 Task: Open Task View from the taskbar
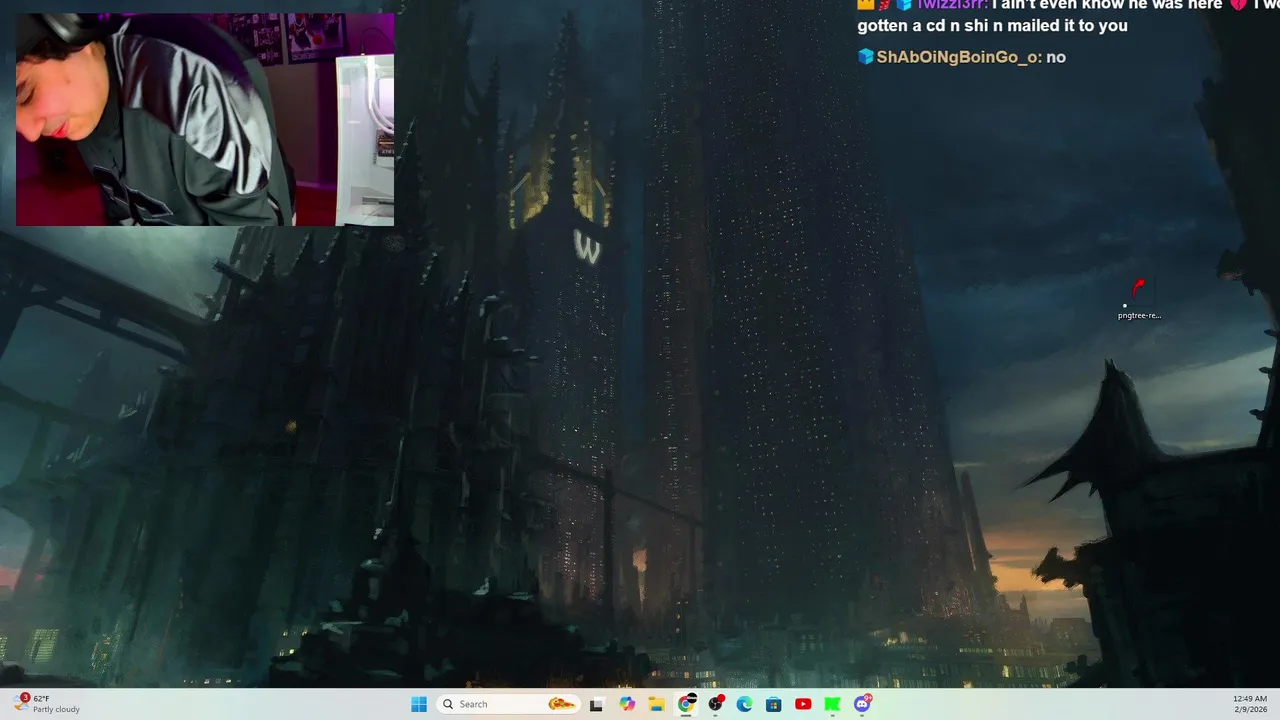[597, 704]
